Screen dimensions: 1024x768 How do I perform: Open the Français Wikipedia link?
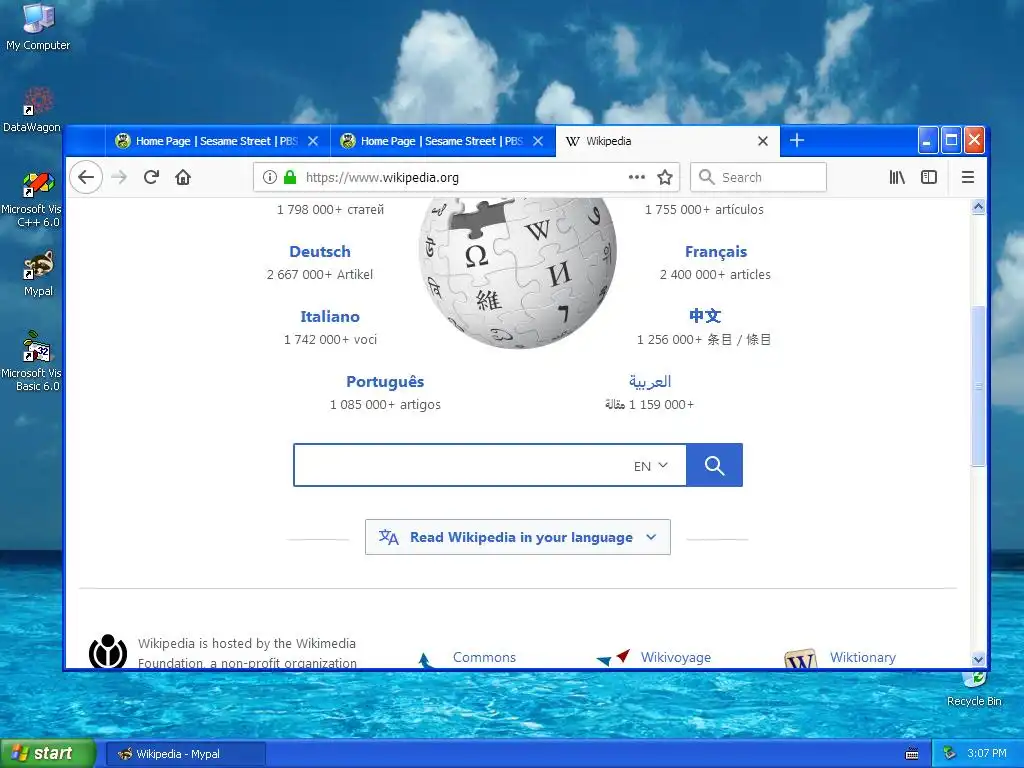[716, 251]
